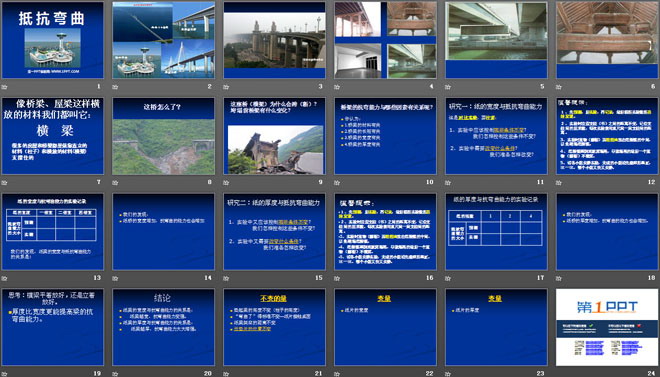660x377 pixels.
Task: Play animation using star under slide 22
Action: tap(337, 374)
